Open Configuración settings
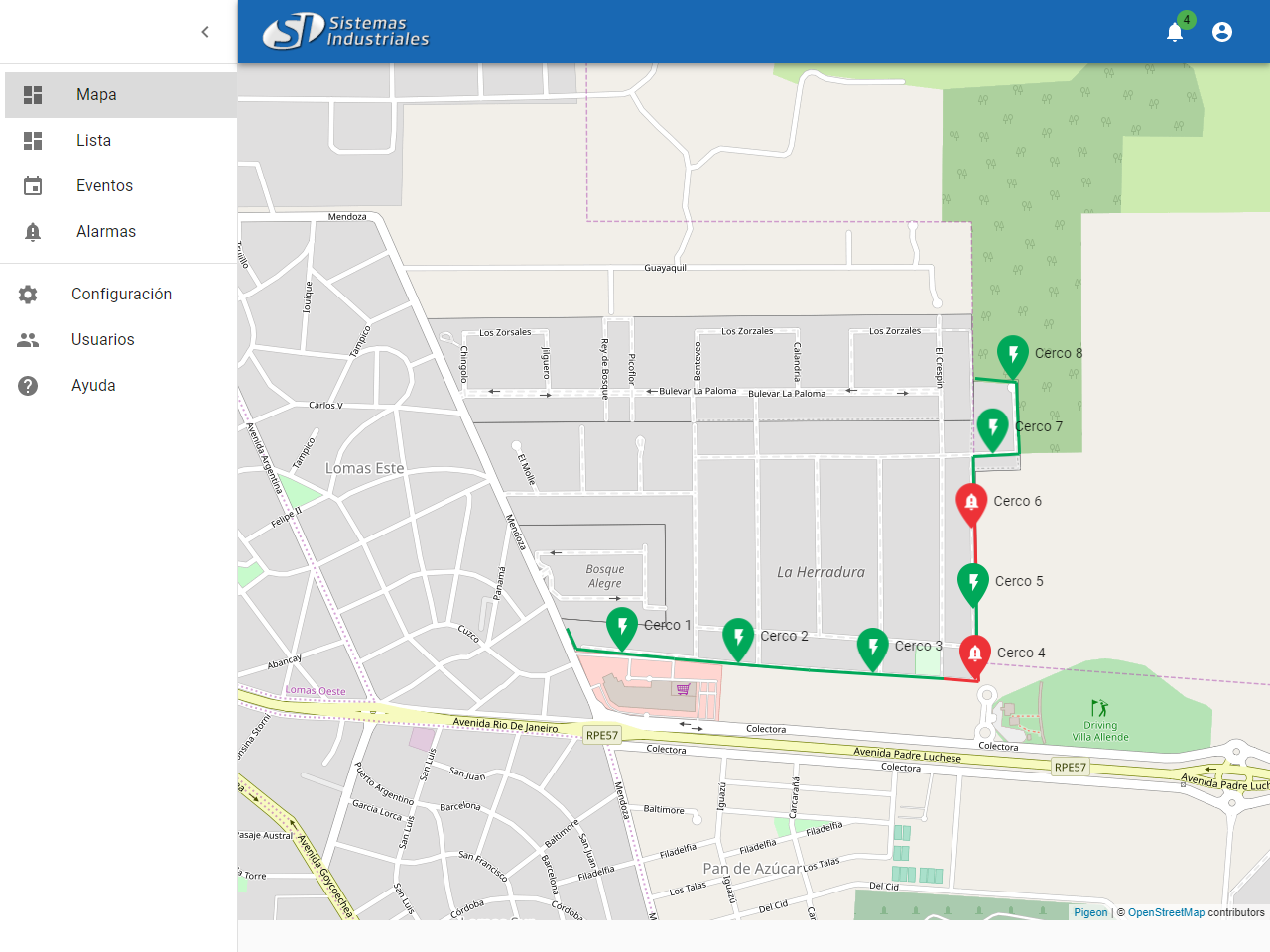Image resolution: width=1270 pixels, height=952 pixels. pos(121,295)
